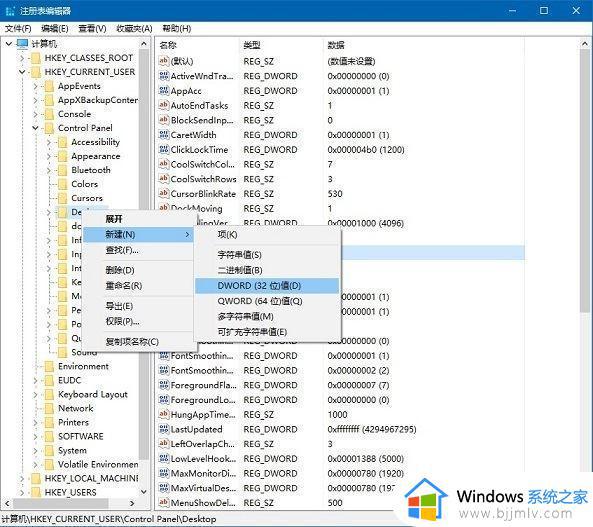Collapse the 计算机 root node
The width and height of the screenshot is (593, 527).
pos(9,44)
